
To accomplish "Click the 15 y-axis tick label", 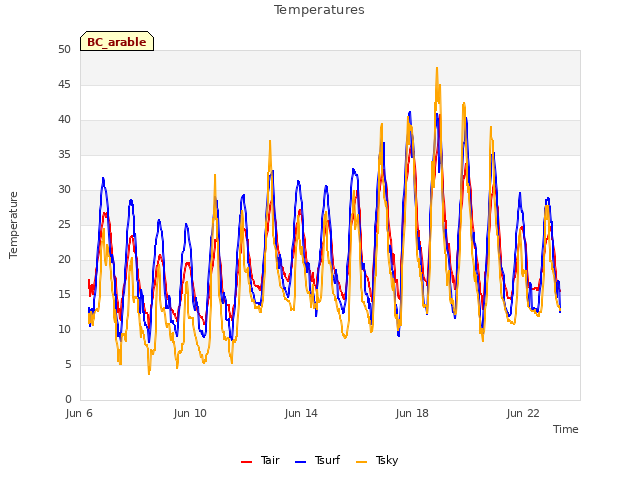I will click(64, 294).
